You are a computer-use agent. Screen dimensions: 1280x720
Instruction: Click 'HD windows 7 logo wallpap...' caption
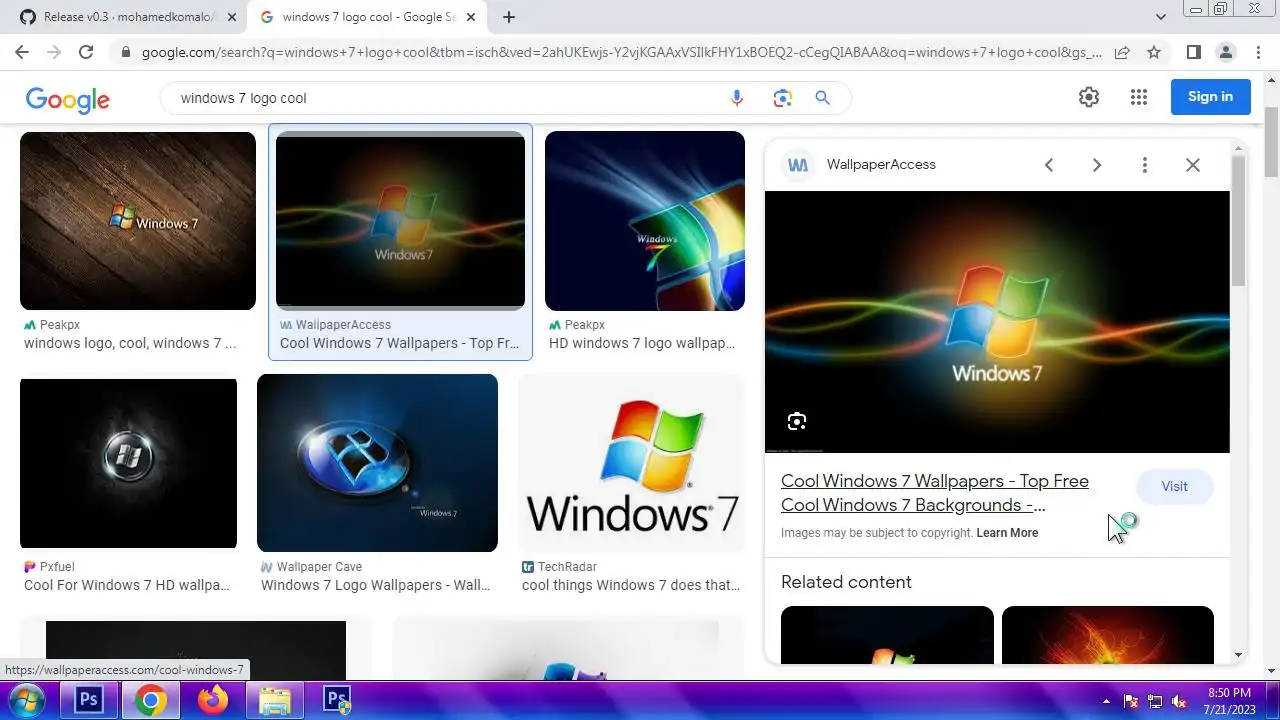642,343
